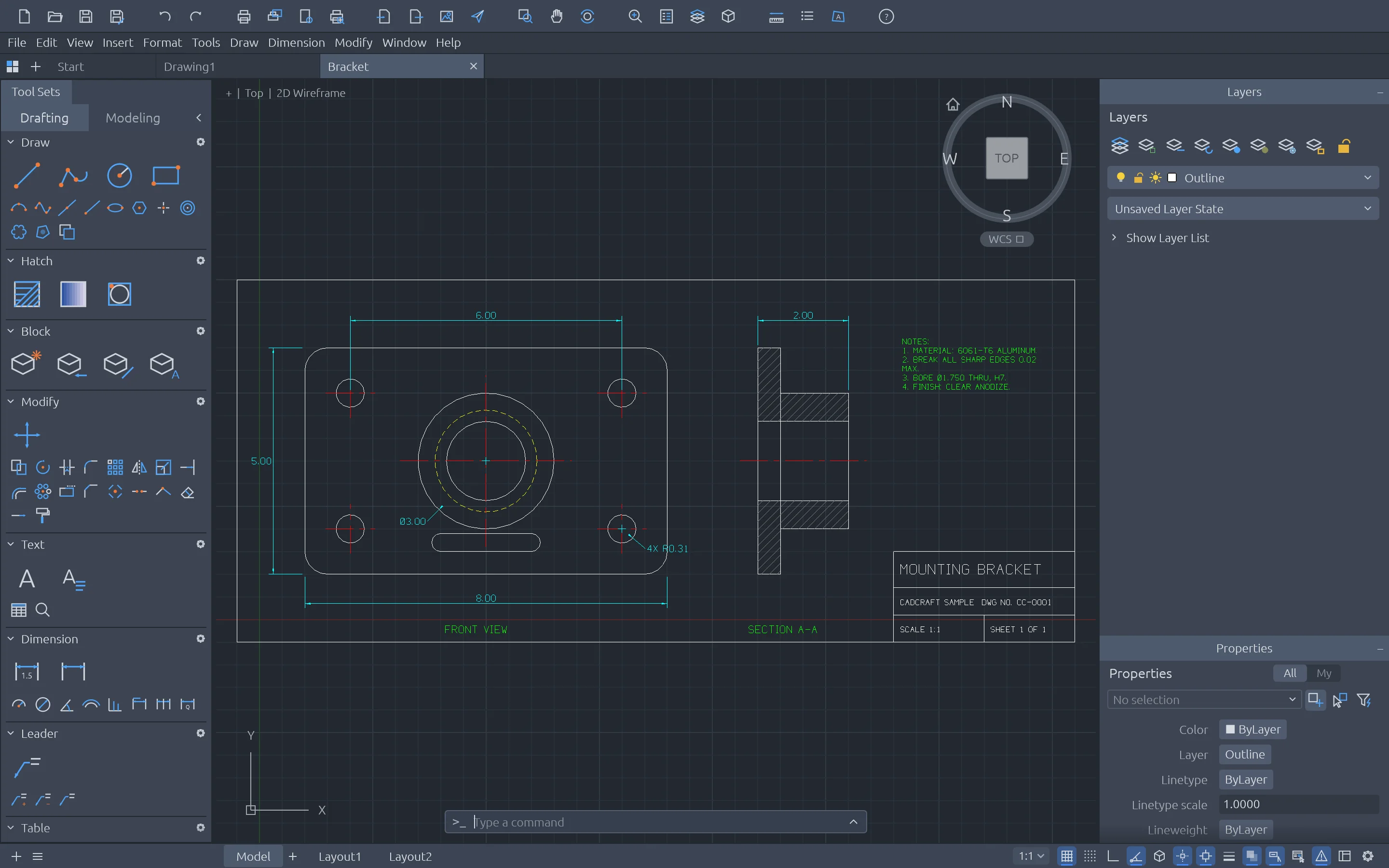The height and width of the screenshot is (868, 1389).
Task: Select the Line draw tool
Action: 27,176
